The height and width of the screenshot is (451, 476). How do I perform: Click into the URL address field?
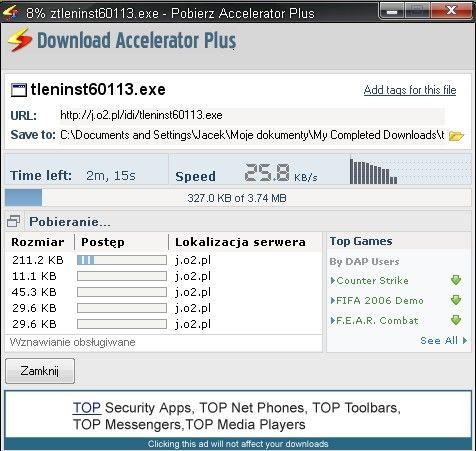[252, 115]
